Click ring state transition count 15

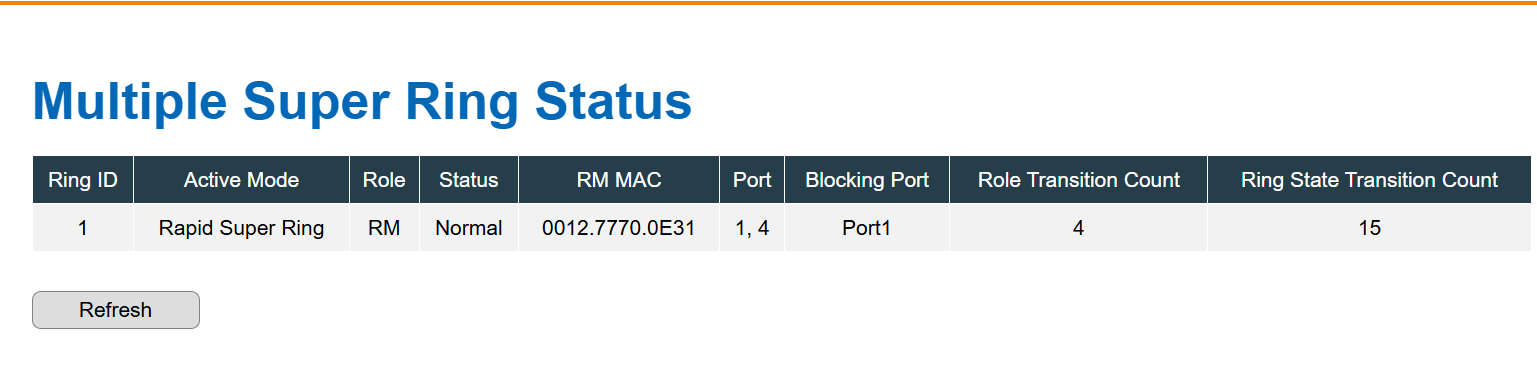[x=1369, y=228]
